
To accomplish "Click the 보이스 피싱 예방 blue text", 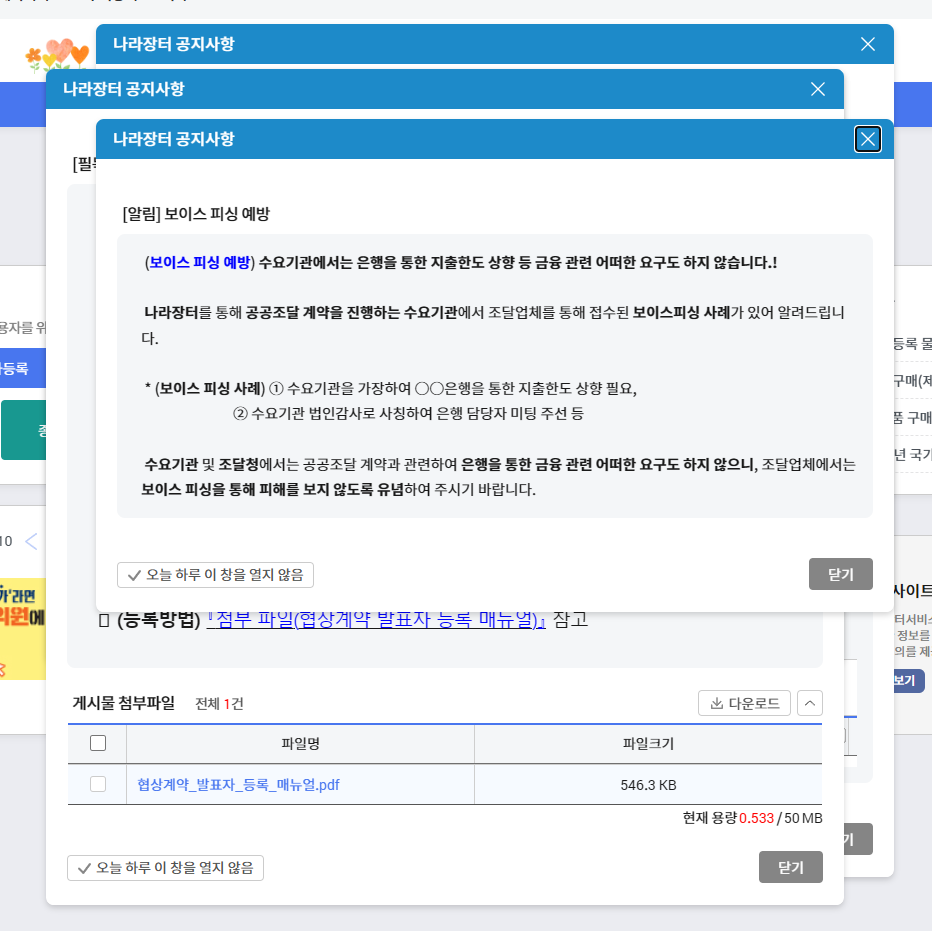I will 200,262.
